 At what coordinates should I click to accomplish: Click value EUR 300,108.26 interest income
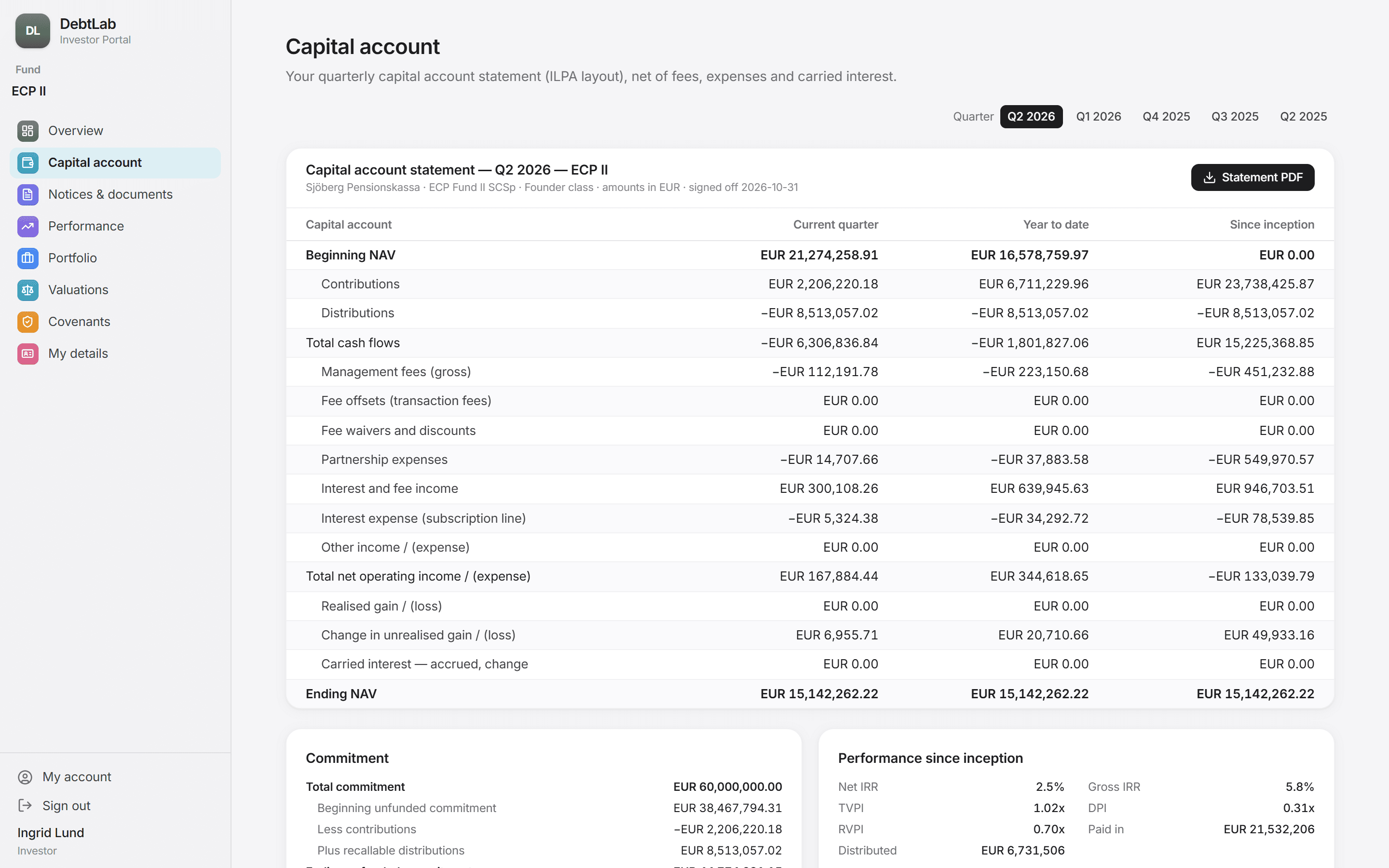pos(829,488)
